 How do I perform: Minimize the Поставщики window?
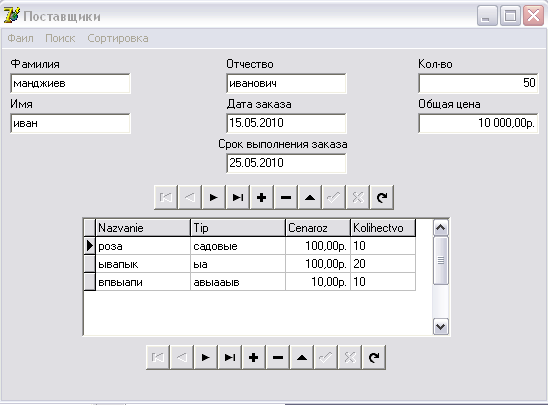pos(487,16)
